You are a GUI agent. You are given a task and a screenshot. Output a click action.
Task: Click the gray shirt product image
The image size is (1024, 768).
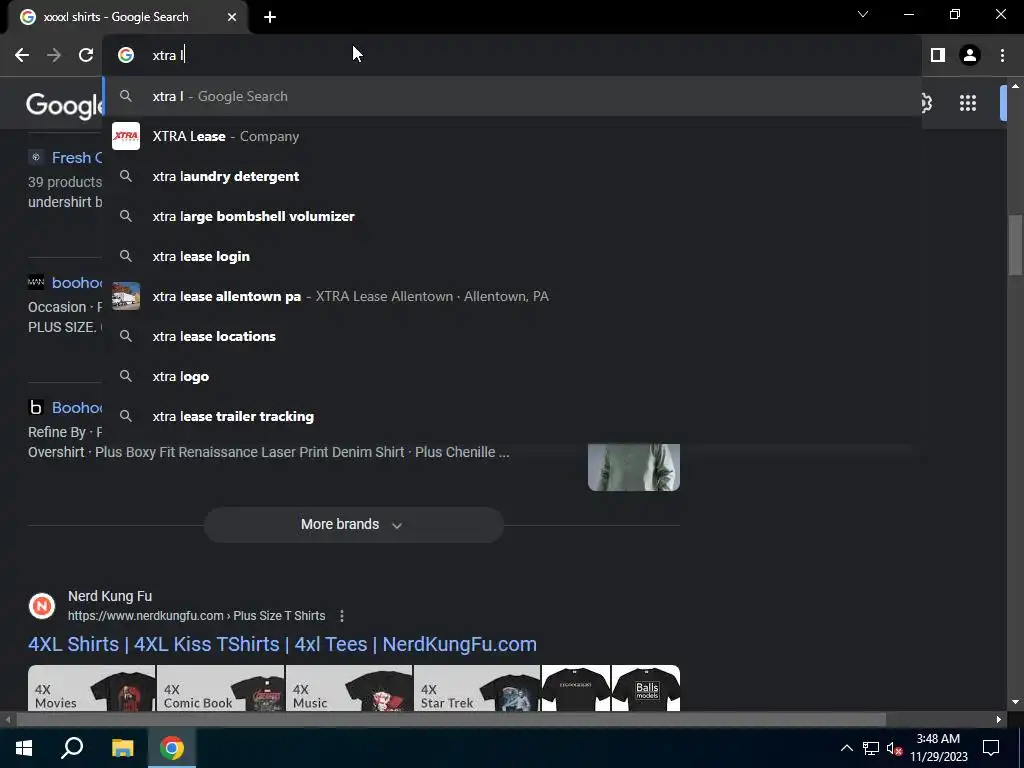(633, 467)
